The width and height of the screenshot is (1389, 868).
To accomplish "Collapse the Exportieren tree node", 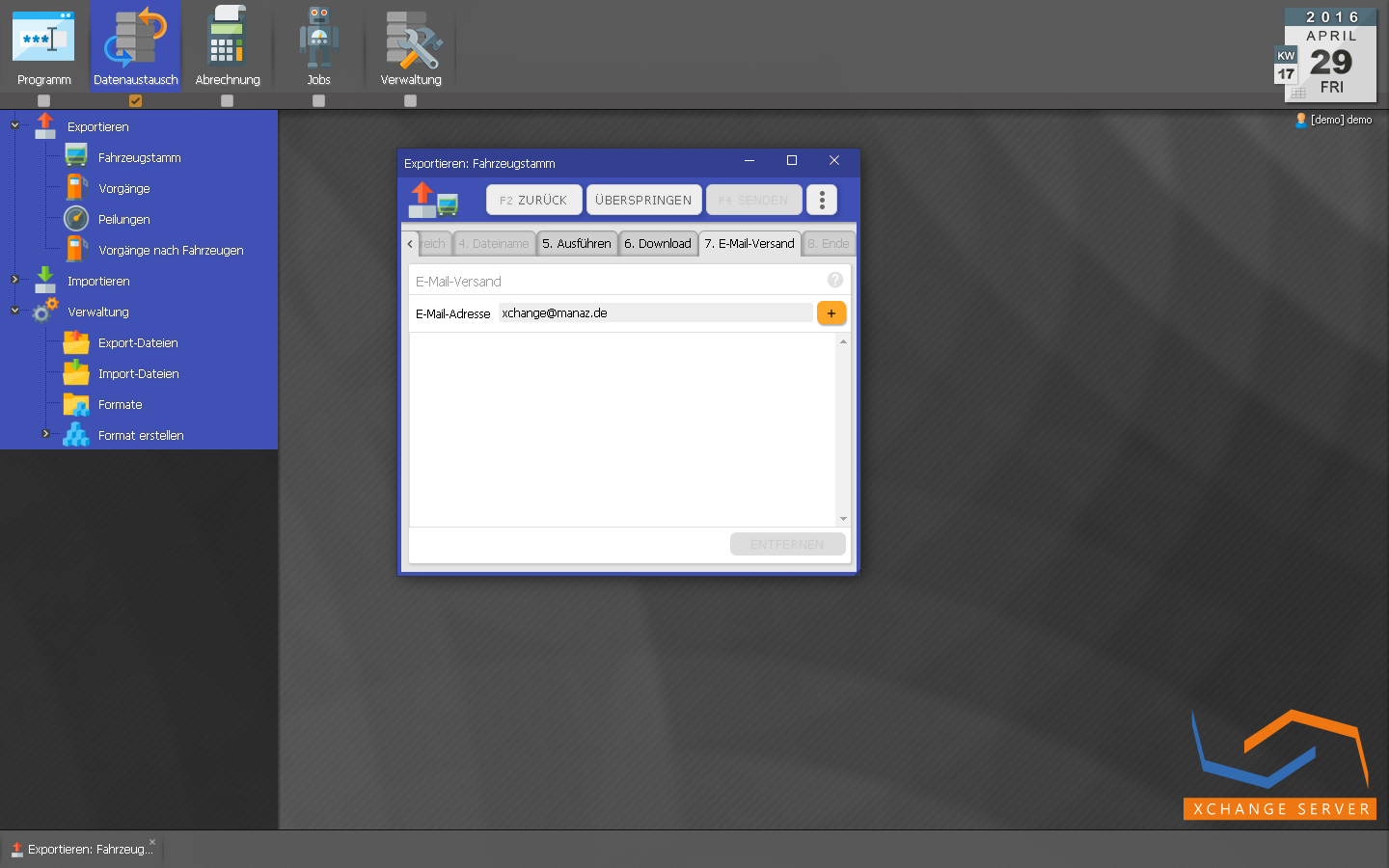I will pos(14,125).
